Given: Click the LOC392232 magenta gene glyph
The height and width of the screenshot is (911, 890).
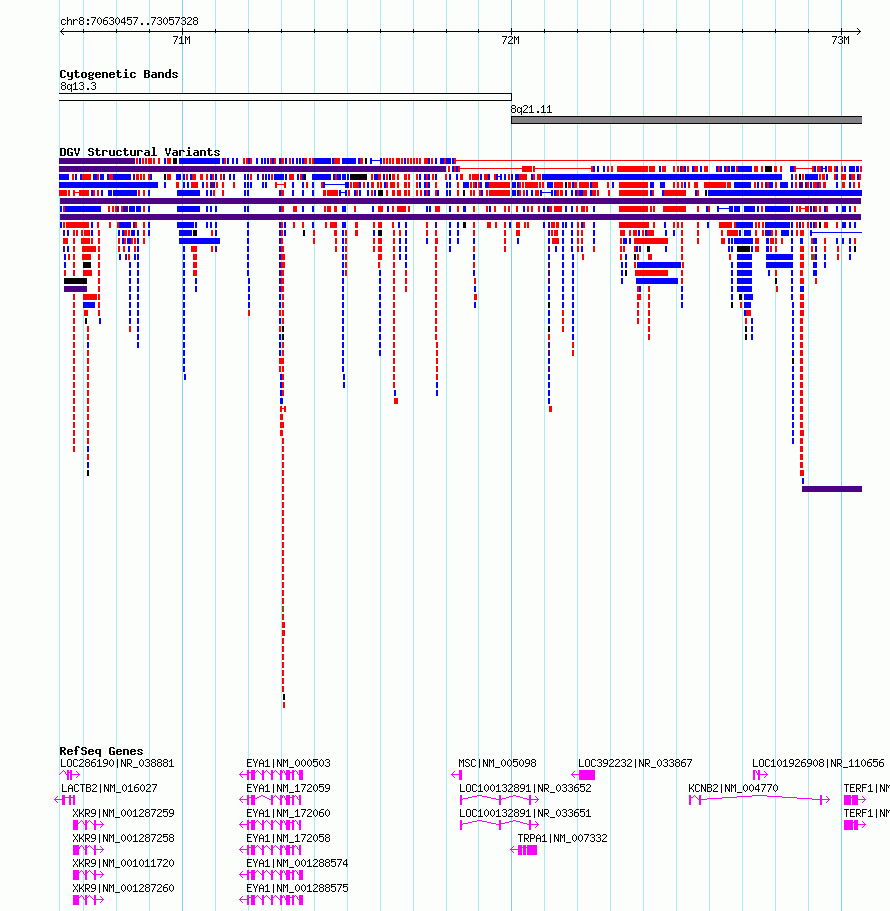Looking at the screenshot, I should 583,775.
